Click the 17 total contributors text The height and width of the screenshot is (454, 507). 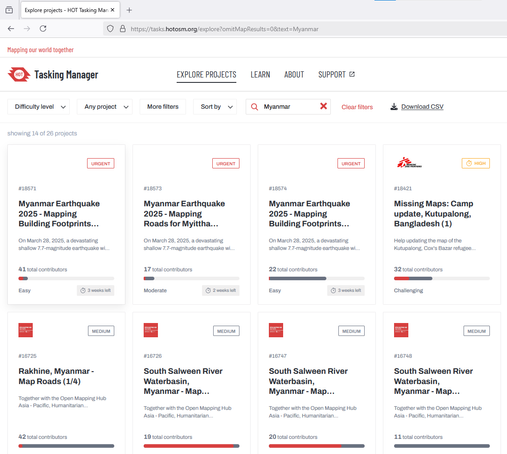click(168, 269)
